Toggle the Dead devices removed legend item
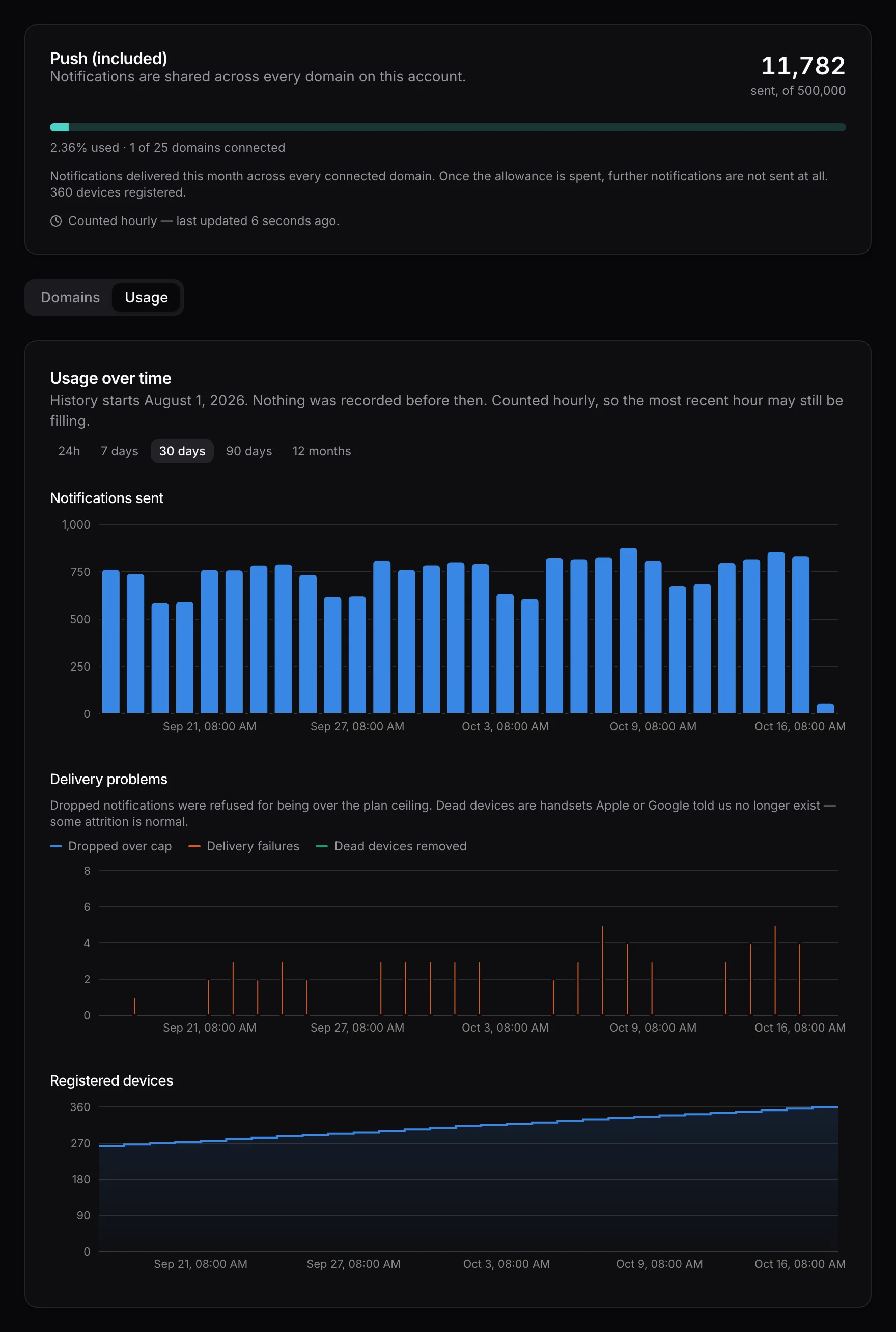Image resolution: width=896 pixels, height=1332 pixels. pyautogui.click(x=391, y=846)
